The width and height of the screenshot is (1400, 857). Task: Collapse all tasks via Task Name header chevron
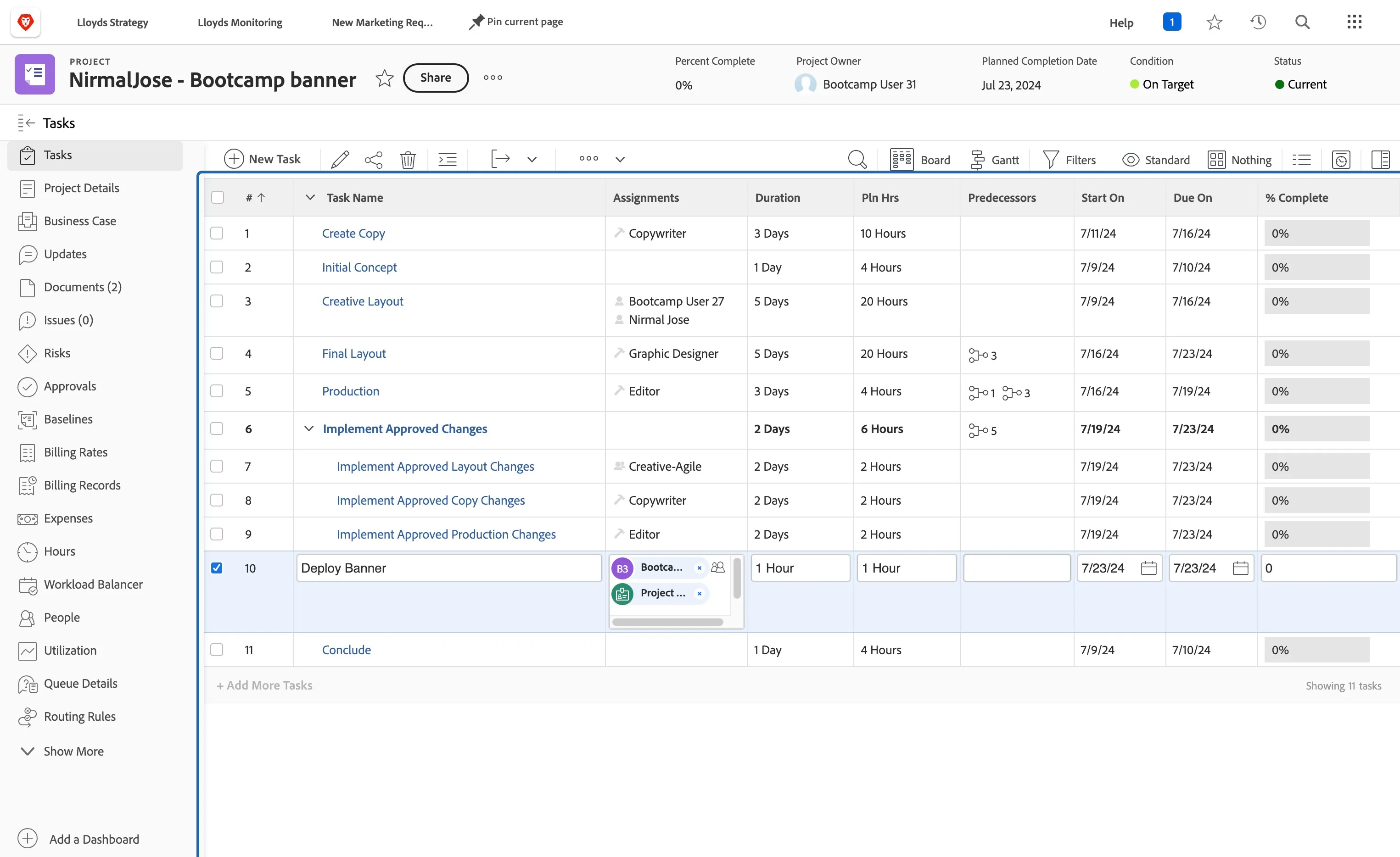pos(310,197)
